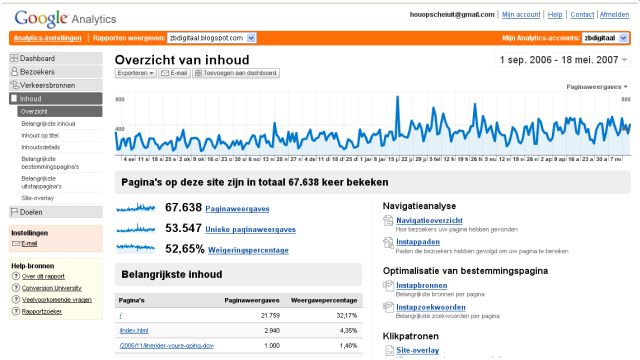Click the pageviews line graph area
This screenshot has width=640, height=360.
(373, 124)
